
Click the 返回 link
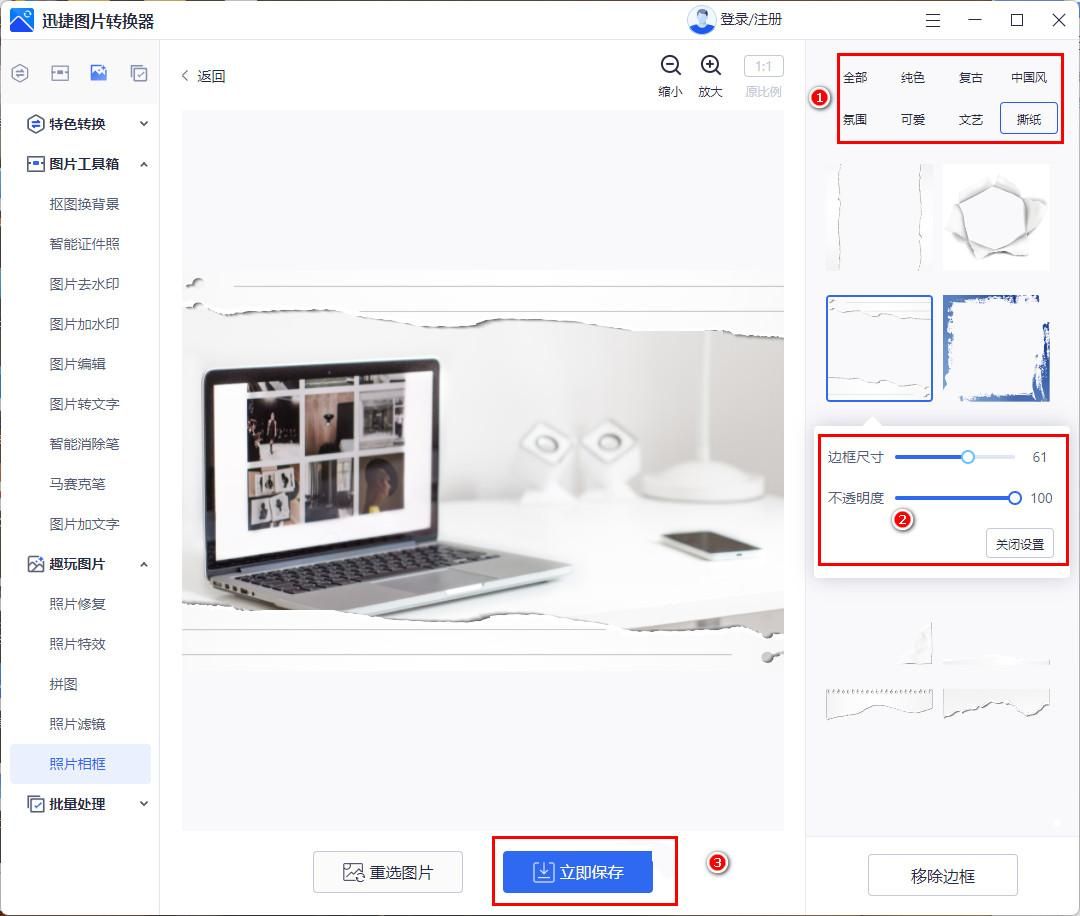coord(211,76)
